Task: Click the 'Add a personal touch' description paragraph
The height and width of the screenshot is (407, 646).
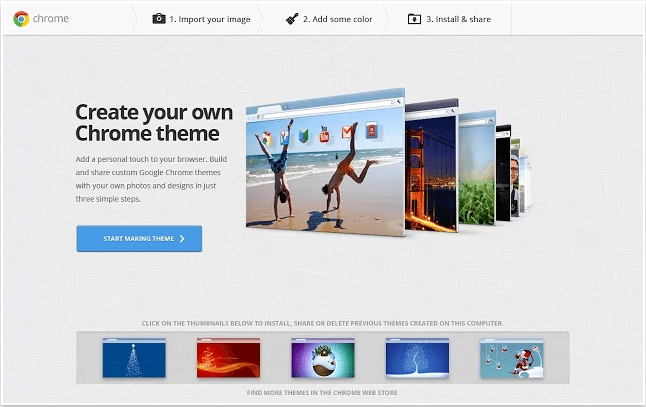Action: [x=151, y=179]
